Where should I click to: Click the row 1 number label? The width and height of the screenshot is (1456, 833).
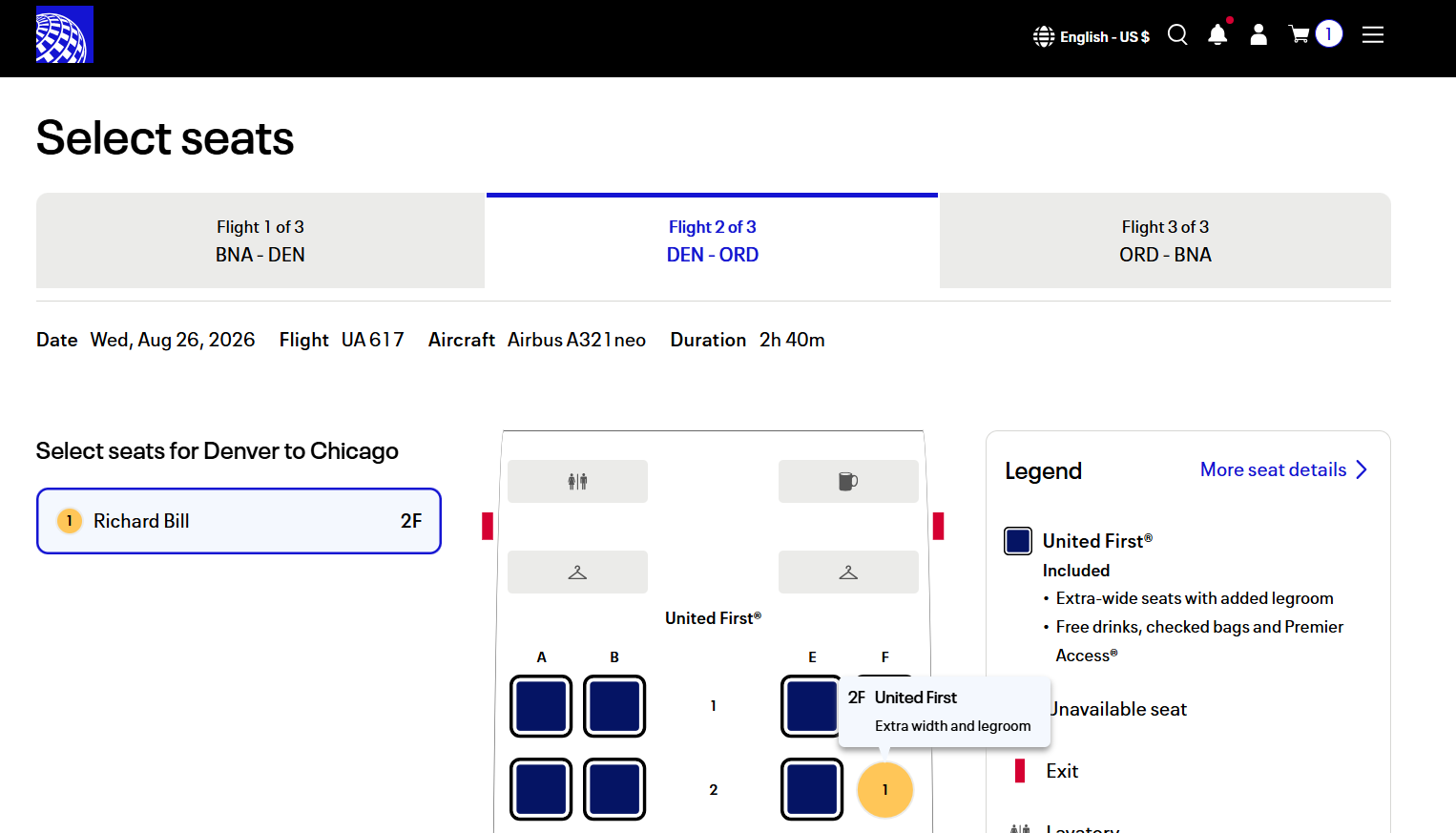(713, 706)
